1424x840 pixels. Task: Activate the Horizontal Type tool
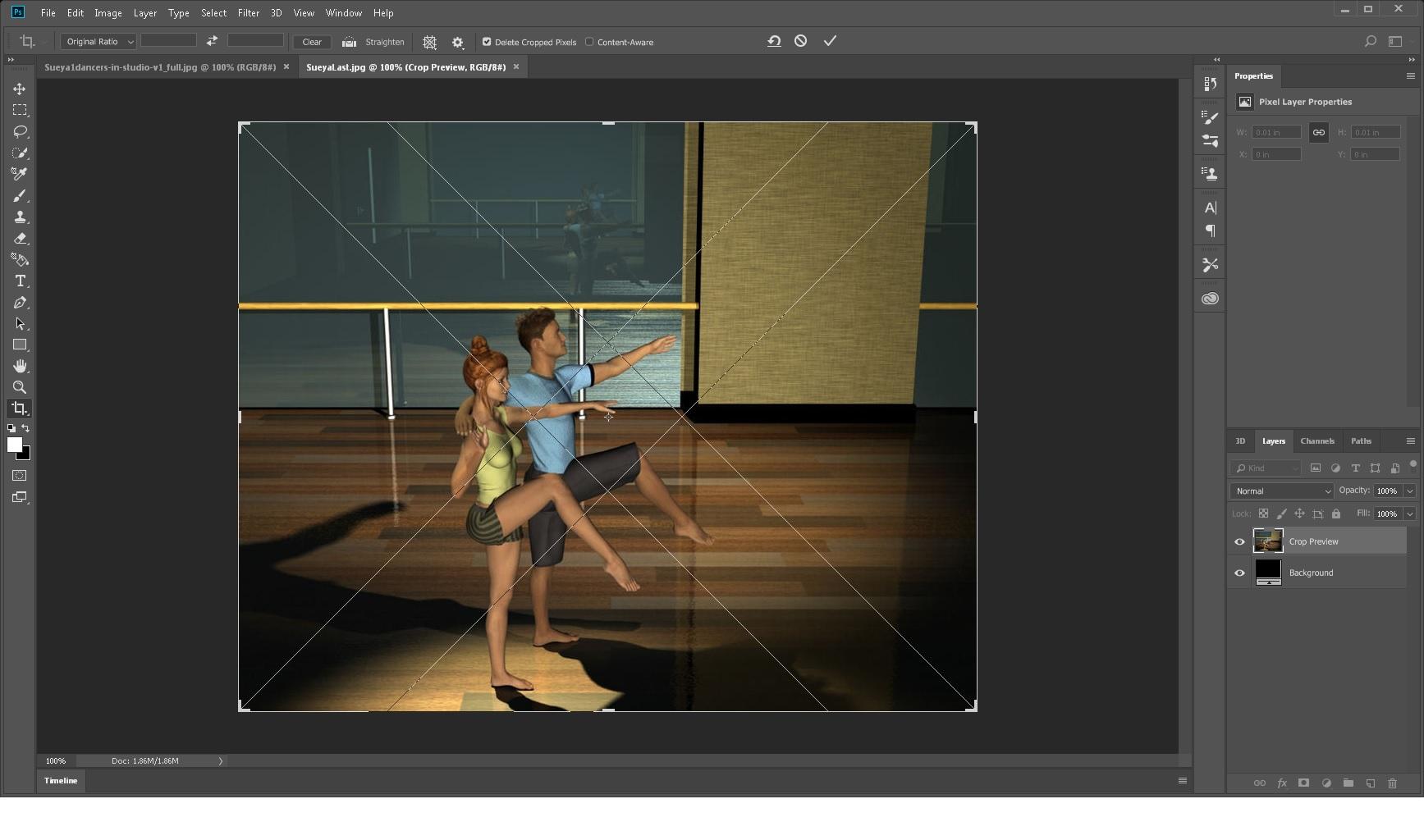pyautogui.click(x=20, y=281)
